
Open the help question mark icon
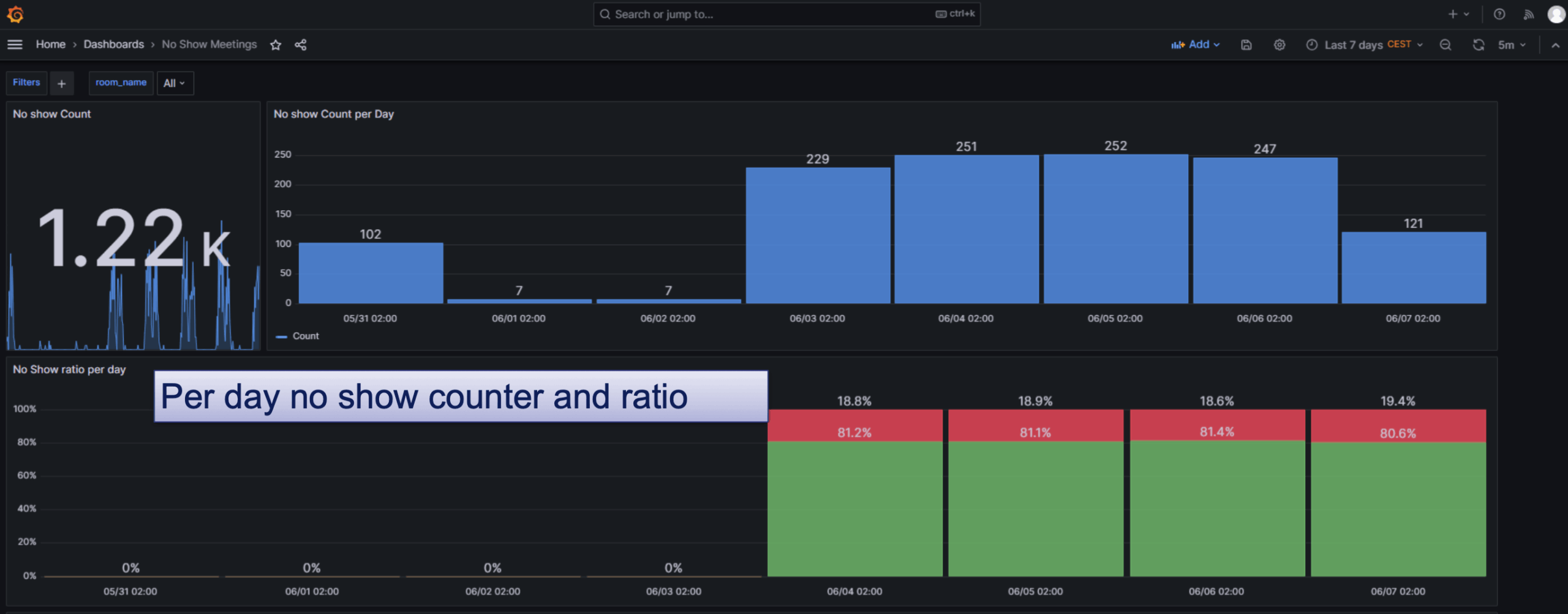click(x=1499, y=14)
